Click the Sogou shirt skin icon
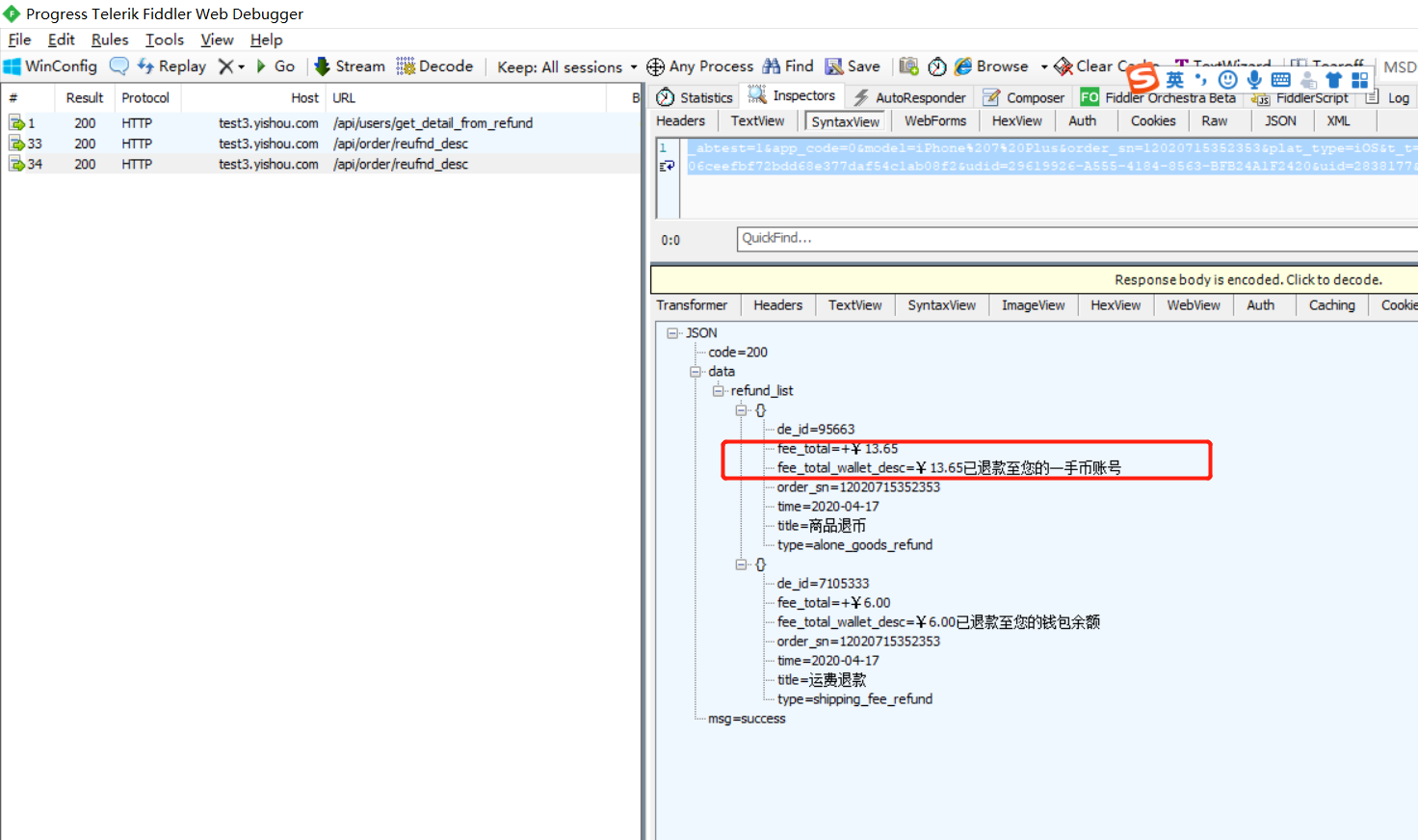Image resolution: width=1418 pixels, height=840 pixels. click(x=1334, y=80)
